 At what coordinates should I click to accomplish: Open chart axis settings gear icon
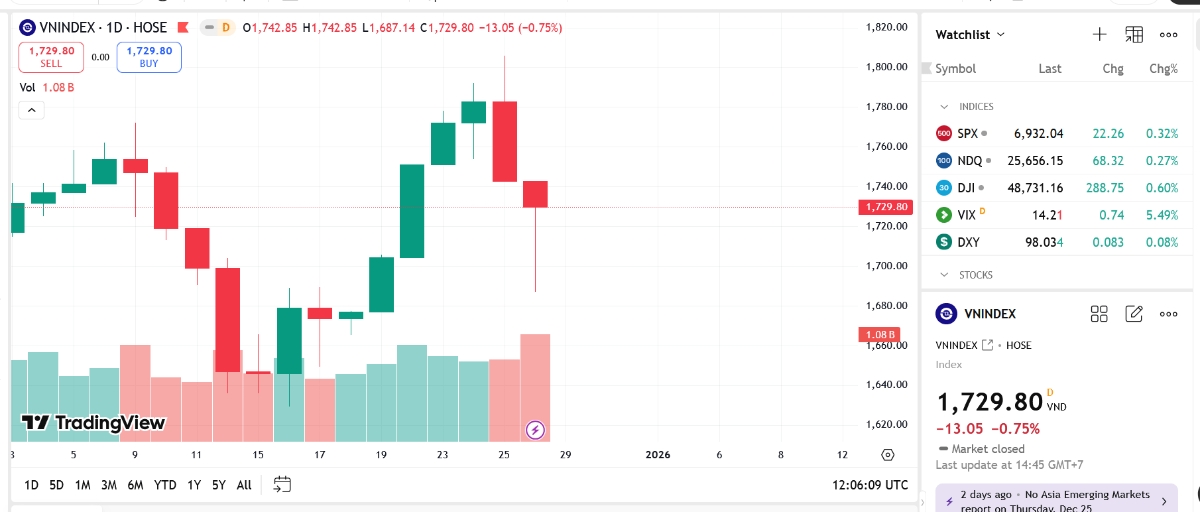click(888, 455)
